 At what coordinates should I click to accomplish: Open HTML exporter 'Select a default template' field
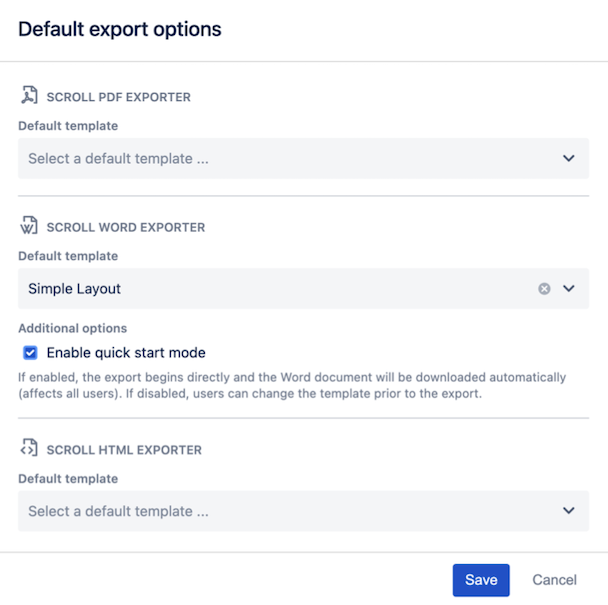click(280, 511)
